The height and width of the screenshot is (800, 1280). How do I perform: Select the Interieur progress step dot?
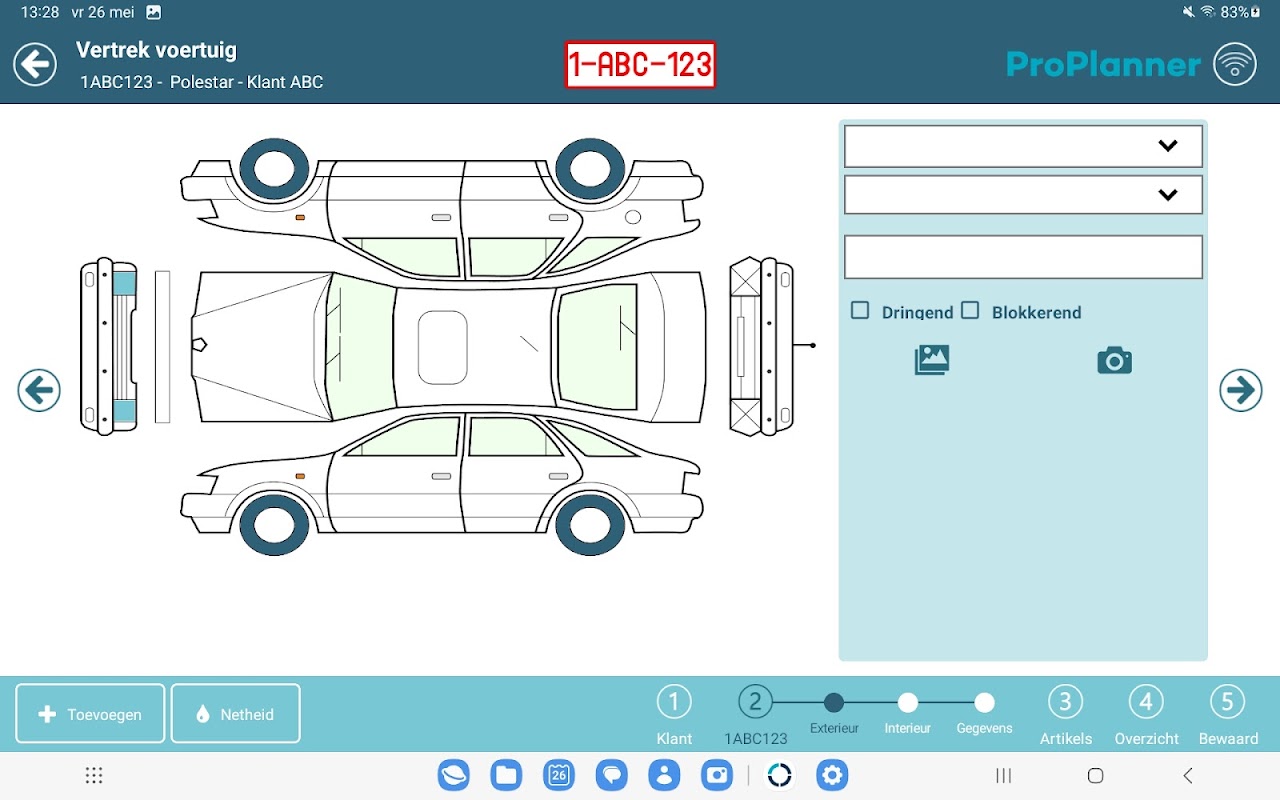pos(908,703)
